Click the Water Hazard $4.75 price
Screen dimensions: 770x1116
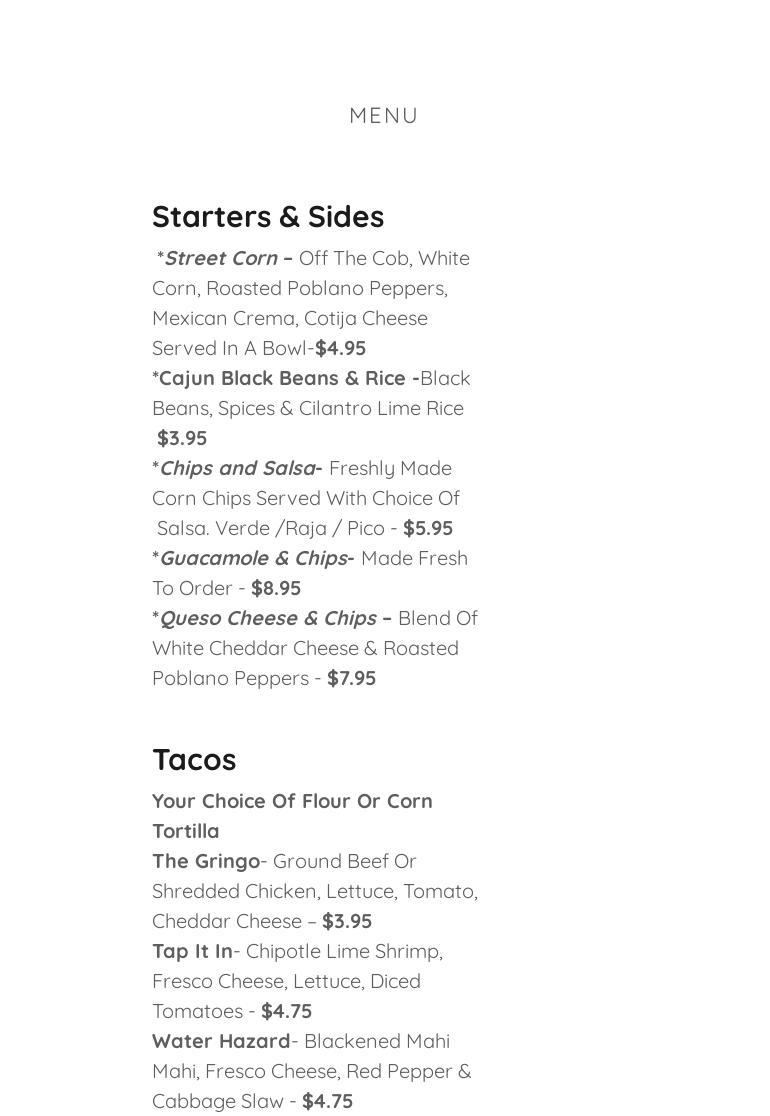(x=328, y=1101)
